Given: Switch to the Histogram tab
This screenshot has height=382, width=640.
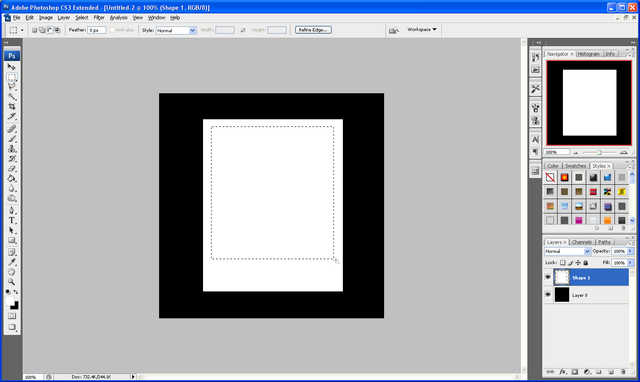Looking at the screenshot, I should 588,54.
